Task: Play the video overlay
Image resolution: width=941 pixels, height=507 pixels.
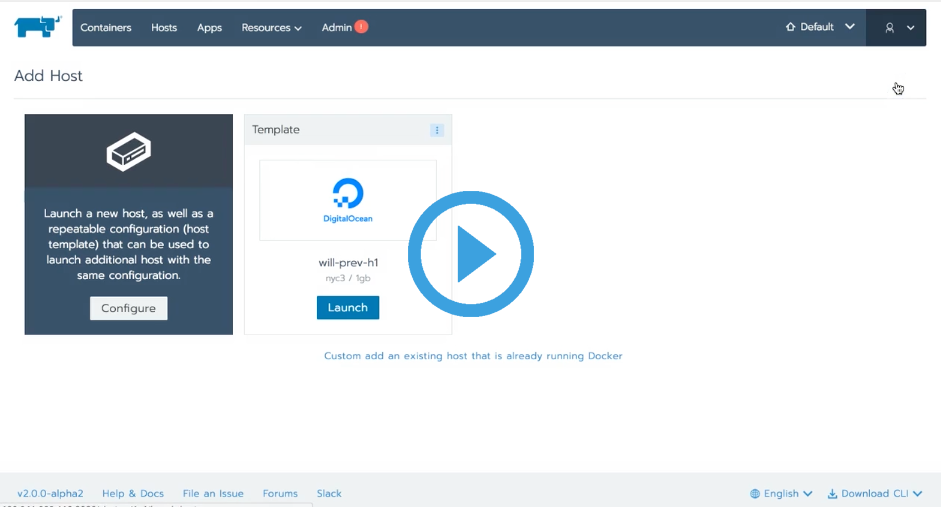Action: pyautogui.click(x=471, y=254)
